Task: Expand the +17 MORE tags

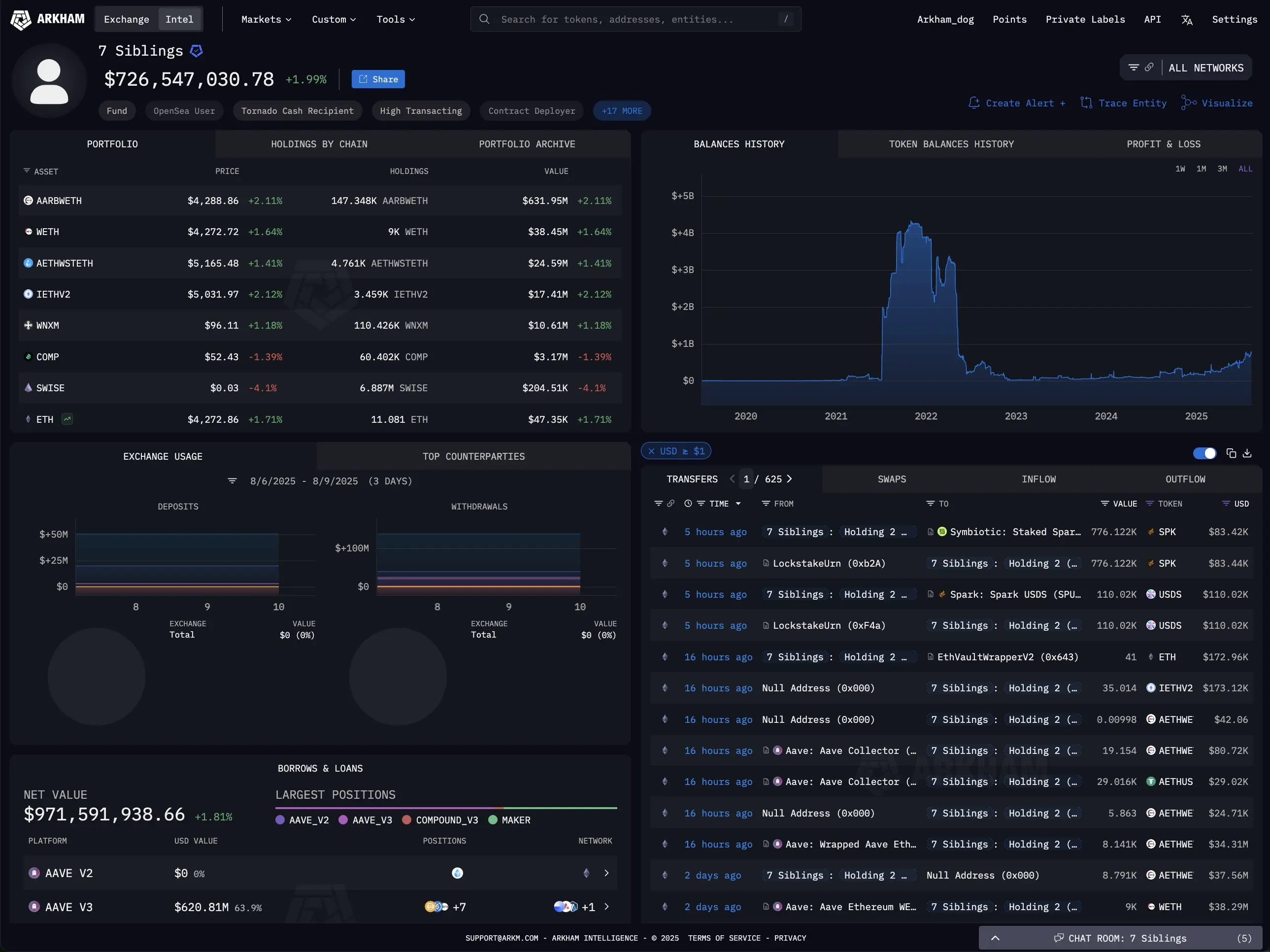Action: [x=622, y=111]
